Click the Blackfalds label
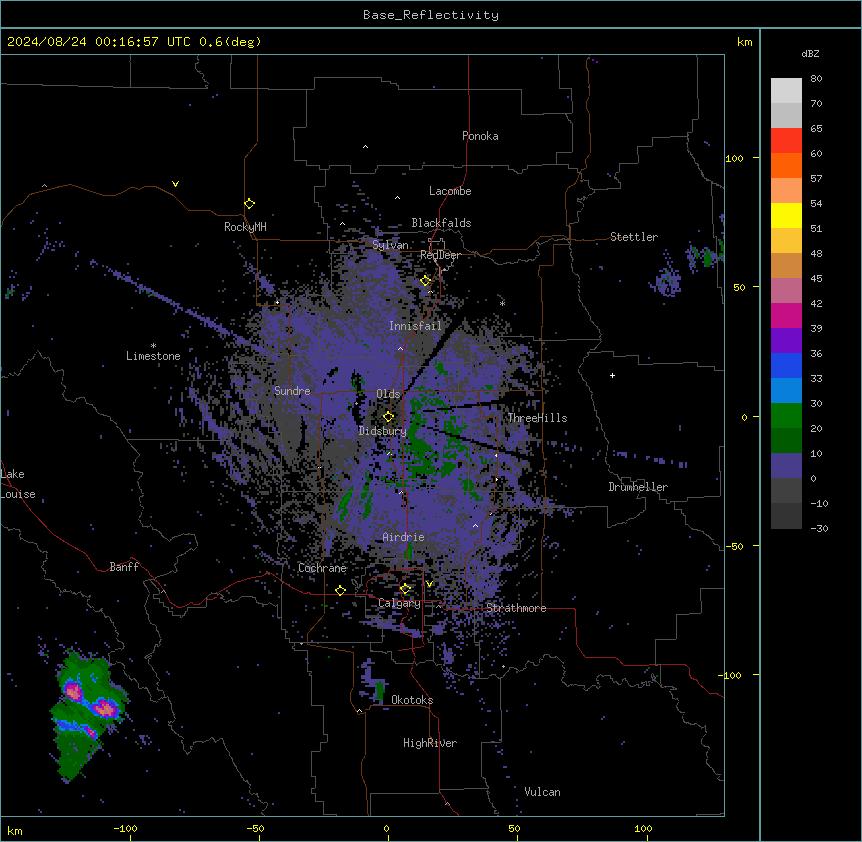Image resolution: width=862 pixels, height=842 pixels. pos(441,223)
